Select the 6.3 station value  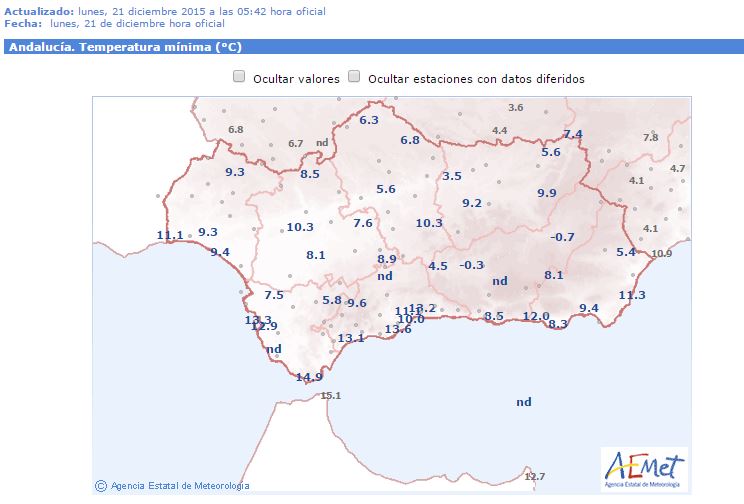369,120
